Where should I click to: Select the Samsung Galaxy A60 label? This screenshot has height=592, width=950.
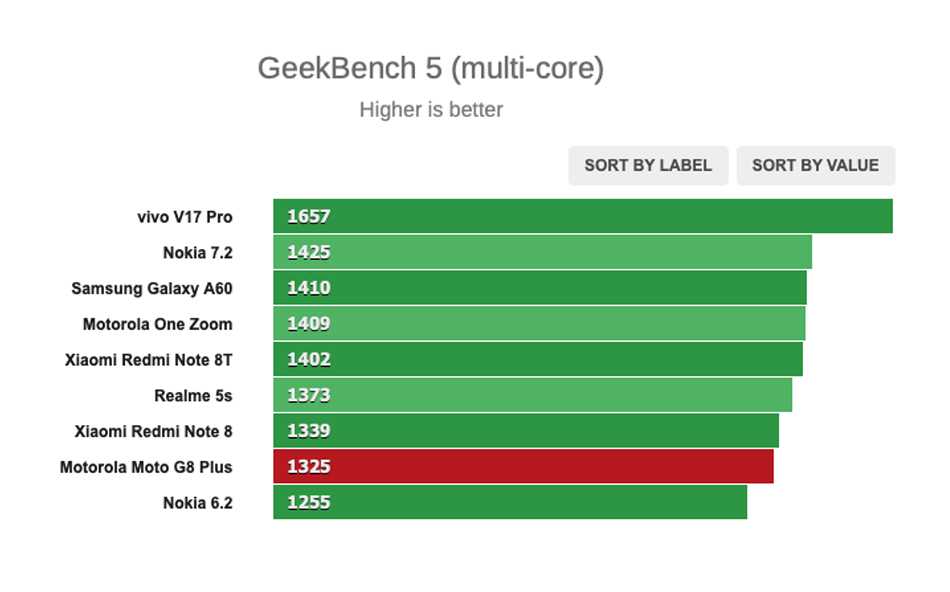point(151,288)
